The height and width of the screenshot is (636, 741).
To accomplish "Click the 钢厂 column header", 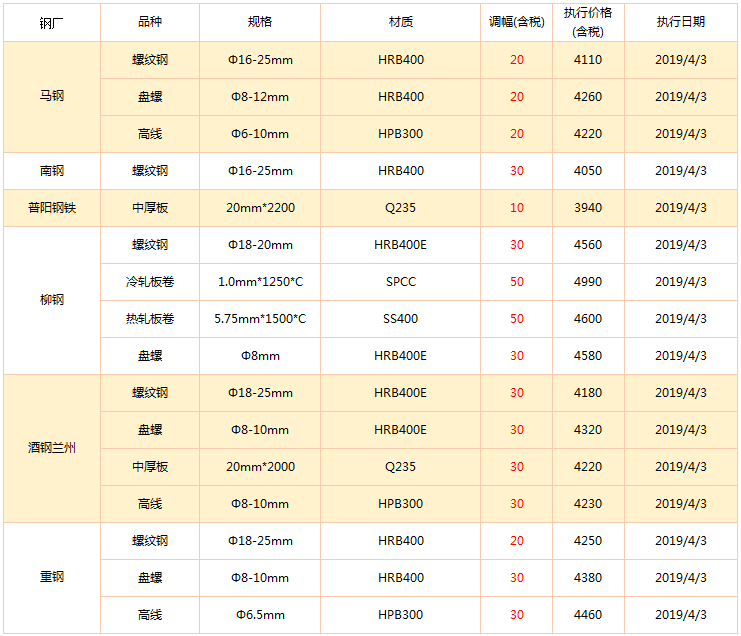I will [52, 23].
